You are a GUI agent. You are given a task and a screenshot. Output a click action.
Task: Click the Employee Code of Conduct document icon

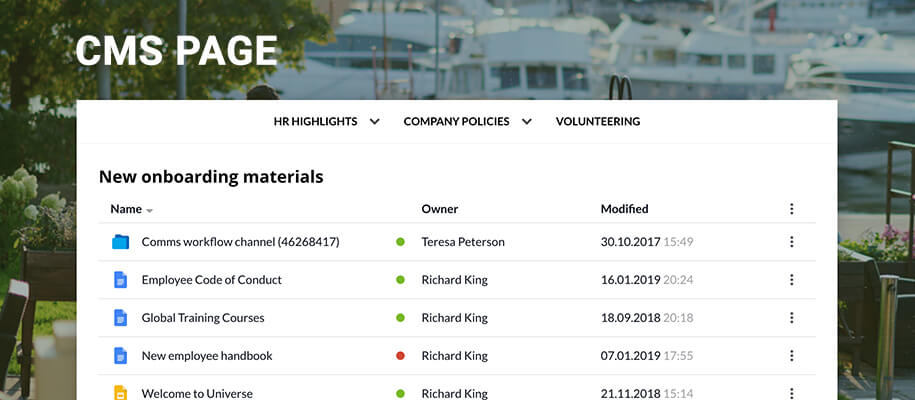click(x=121, y=280)
